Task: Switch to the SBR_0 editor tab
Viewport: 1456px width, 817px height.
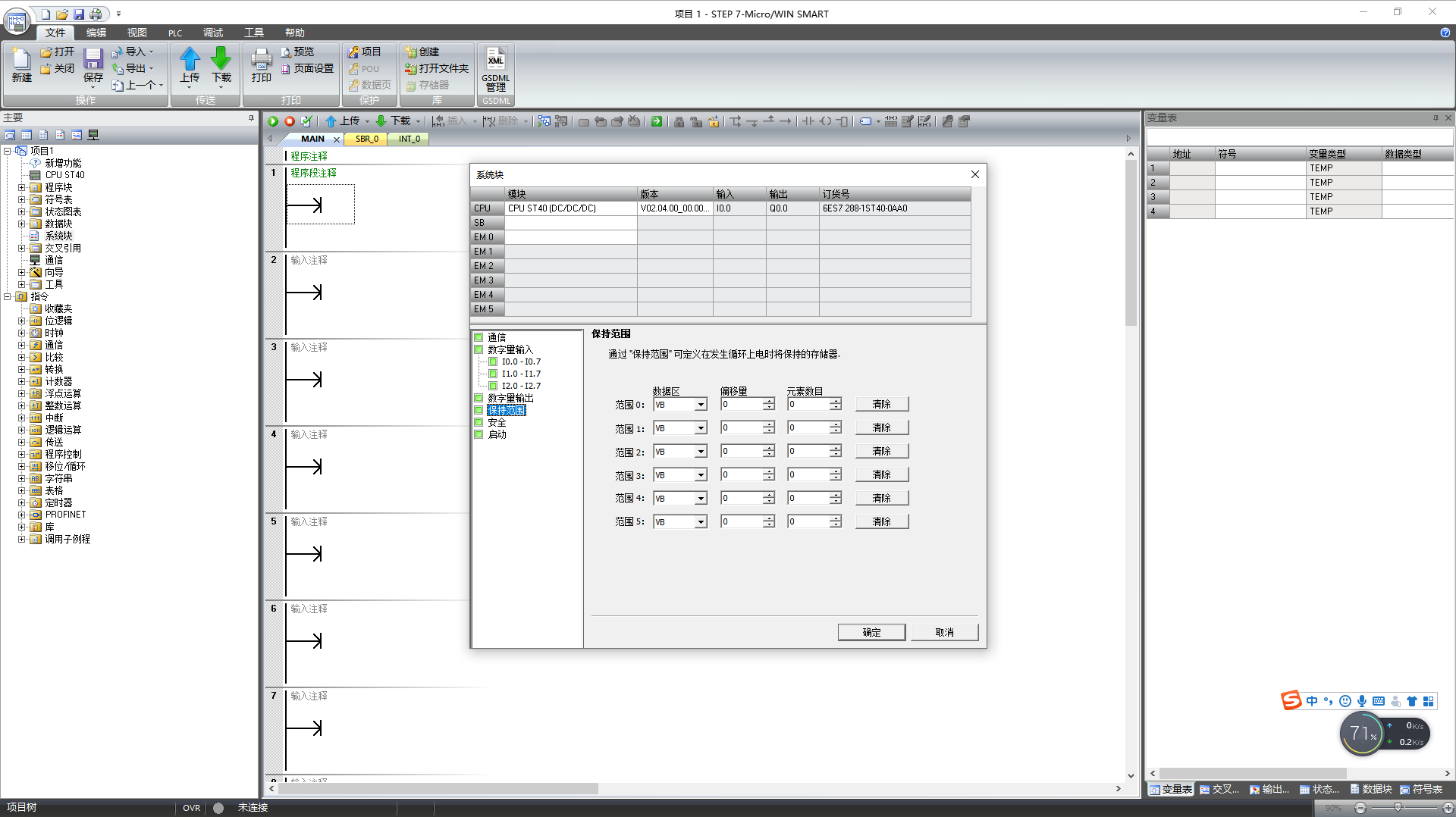Action: [x=366, y=139]
